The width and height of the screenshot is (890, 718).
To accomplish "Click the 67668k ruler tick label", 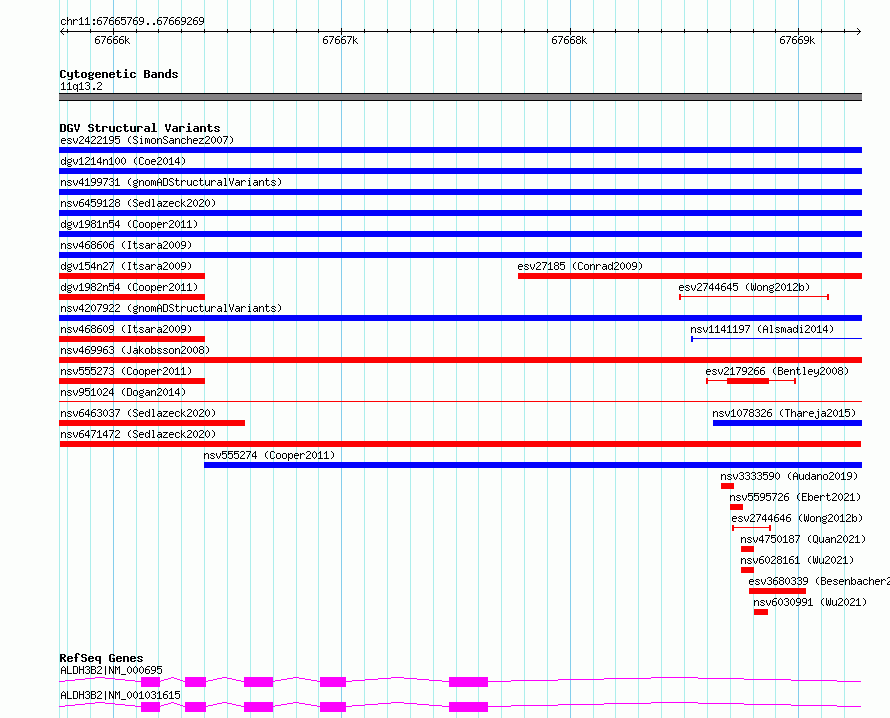I will click(569, 40).
